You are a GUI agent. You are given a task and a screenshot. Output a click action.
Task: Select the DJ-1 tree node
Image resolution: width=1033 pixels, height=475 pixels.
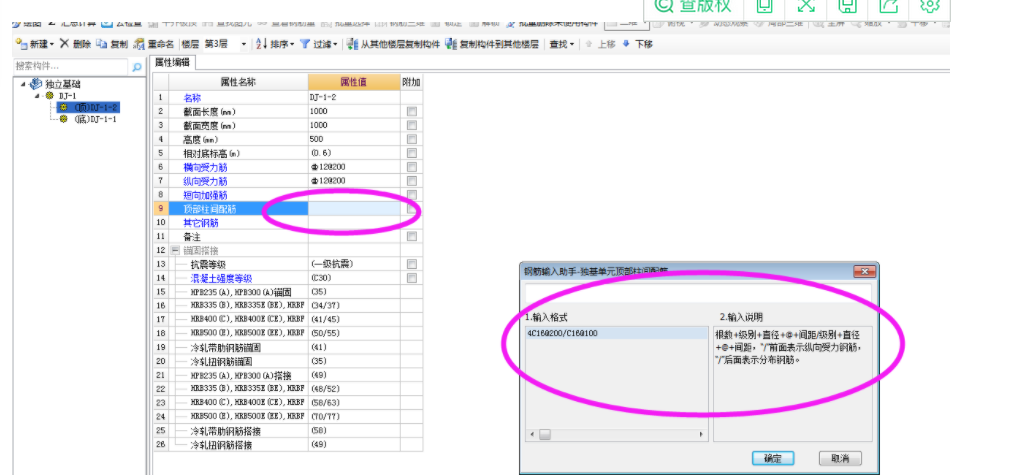(67, 96)
